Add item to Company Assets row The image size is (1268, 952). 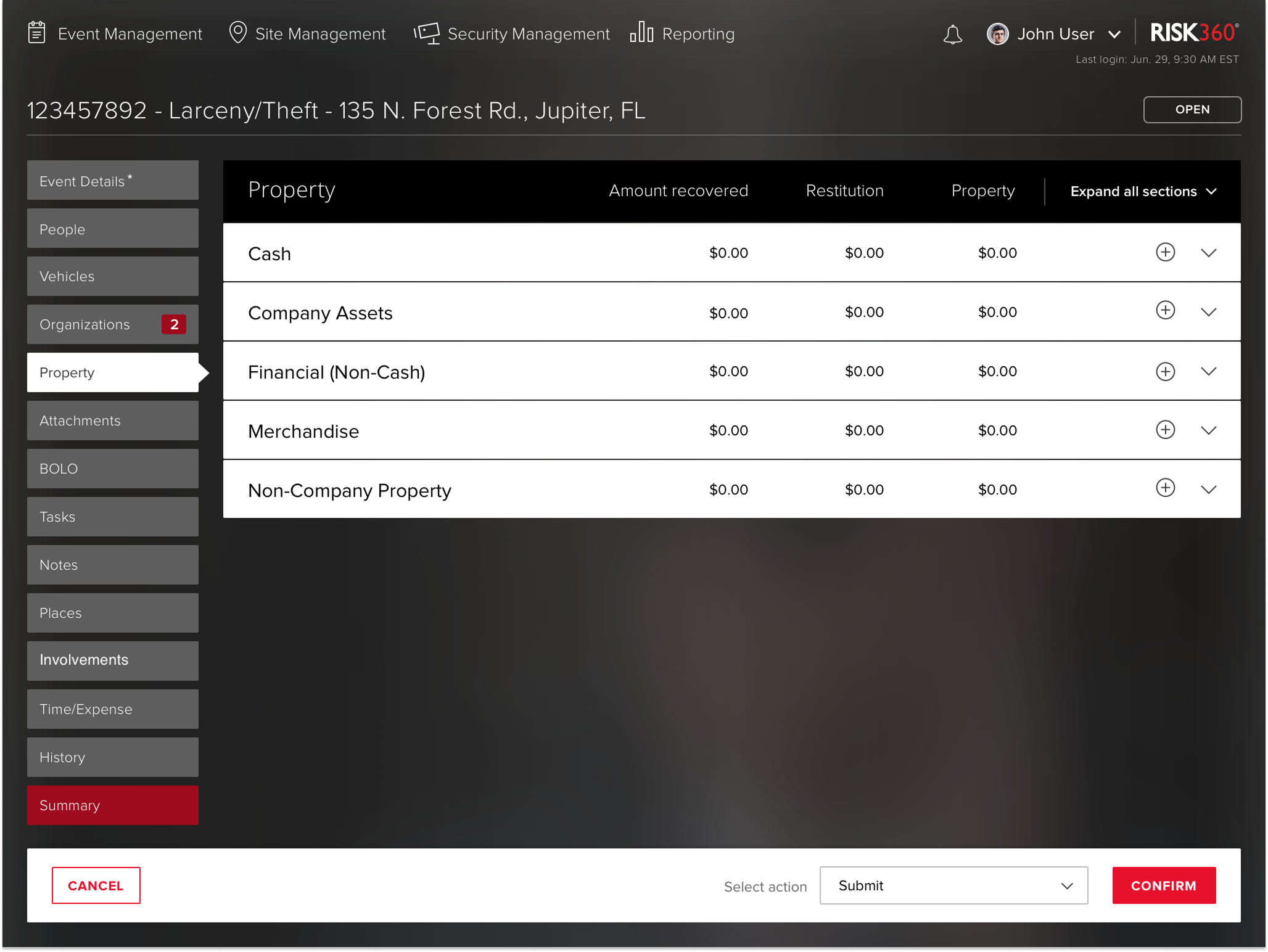pyautogui.click(x=1165, y=310)
